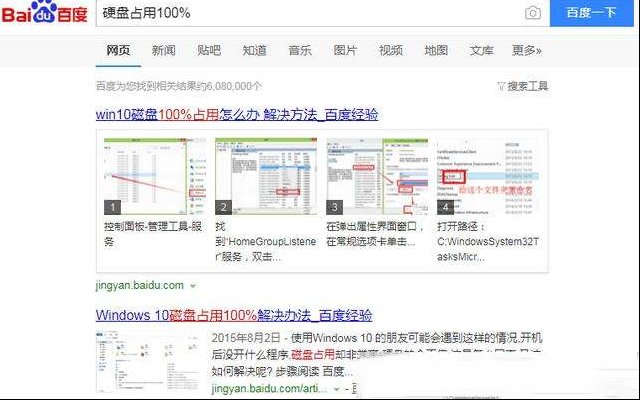Click caption 控制面板-管理工具-服务
640x400 pixels.
153,234
